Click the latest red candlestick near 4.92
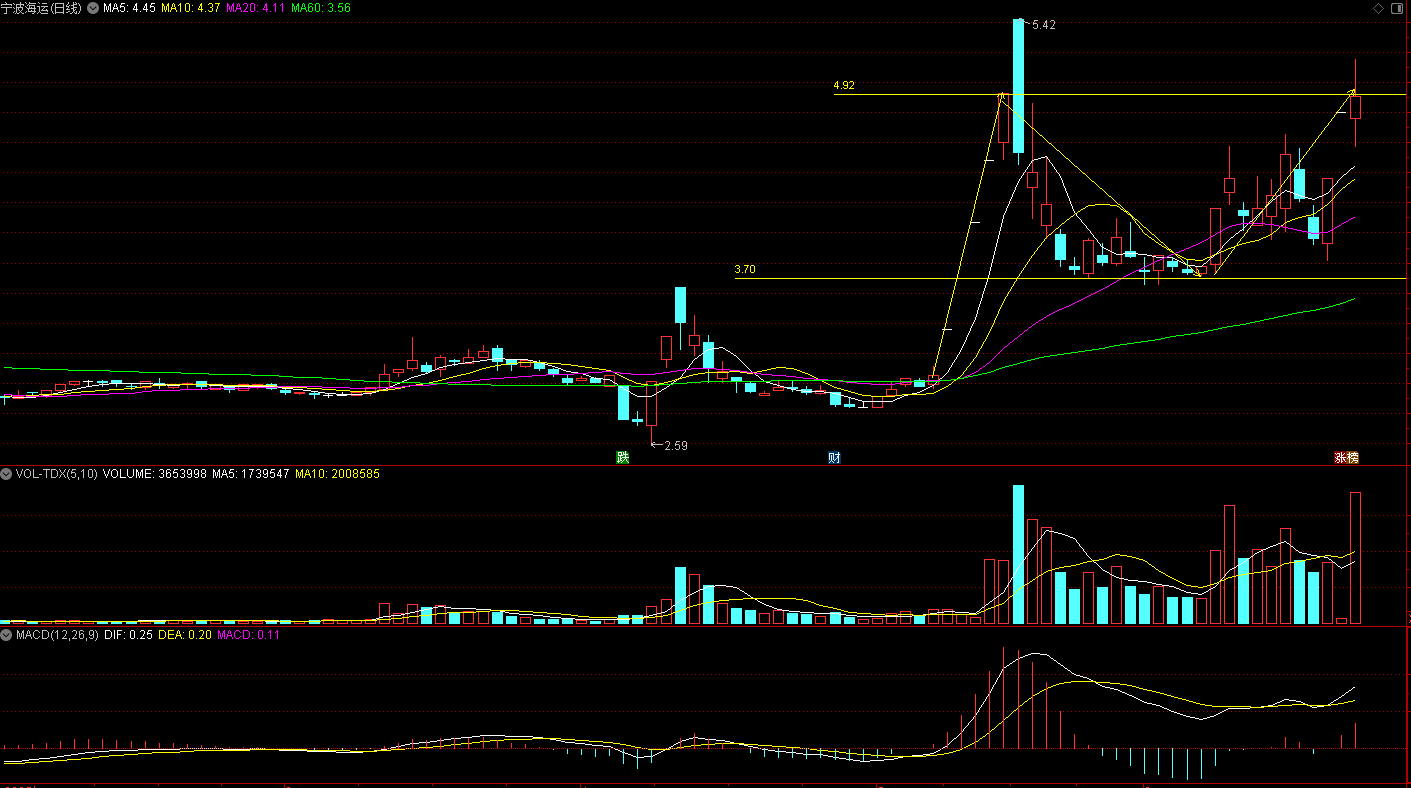1411x788 pixels. click(1355, 106)
